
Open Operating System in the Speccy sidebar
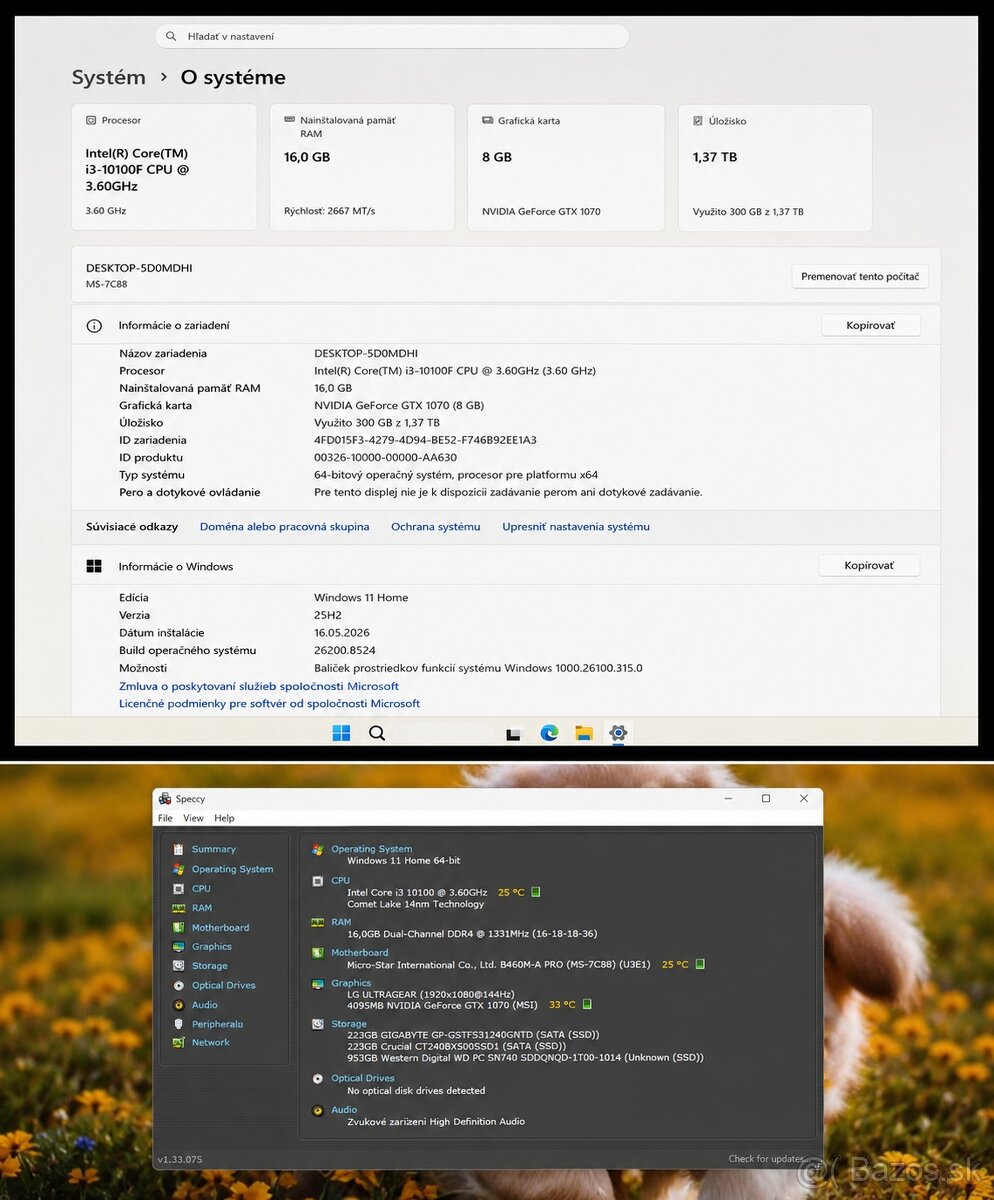point(232,869)
